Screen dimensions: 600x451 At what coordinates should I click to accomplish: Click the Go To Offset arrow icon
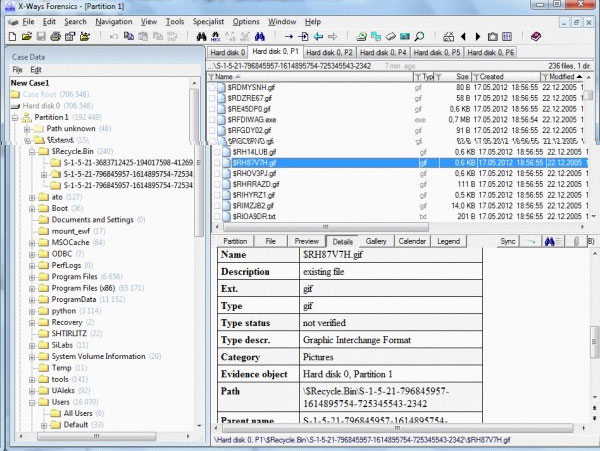(289, 37)
